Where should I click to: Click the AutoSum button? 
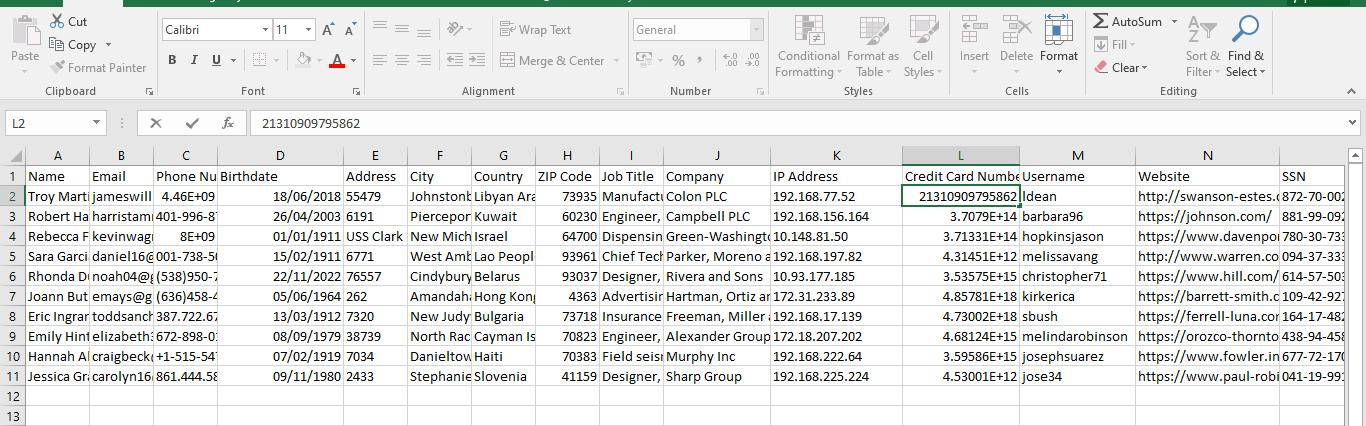point(1127,21)
